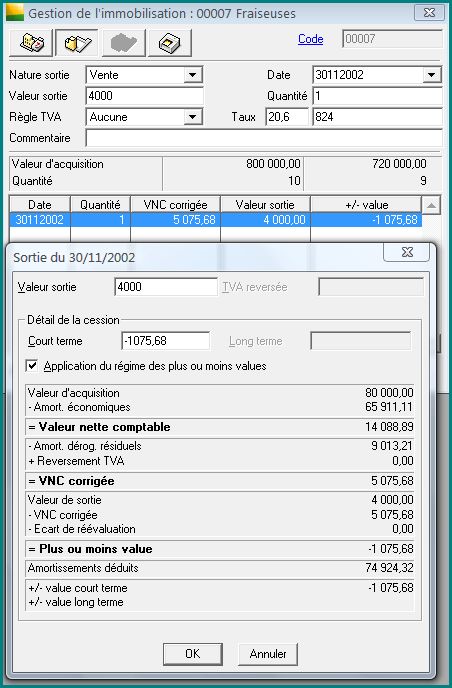Confirm with the OK button
The width and height of the screenshot is (452, 688).
[x=193, y=654]
